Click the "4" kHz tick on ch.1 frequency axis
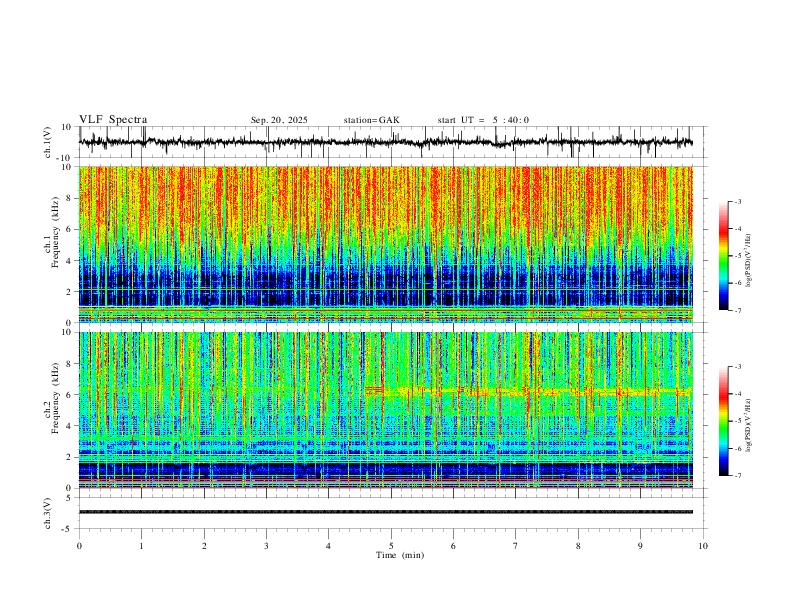792x612 pixels. (70, 261)
